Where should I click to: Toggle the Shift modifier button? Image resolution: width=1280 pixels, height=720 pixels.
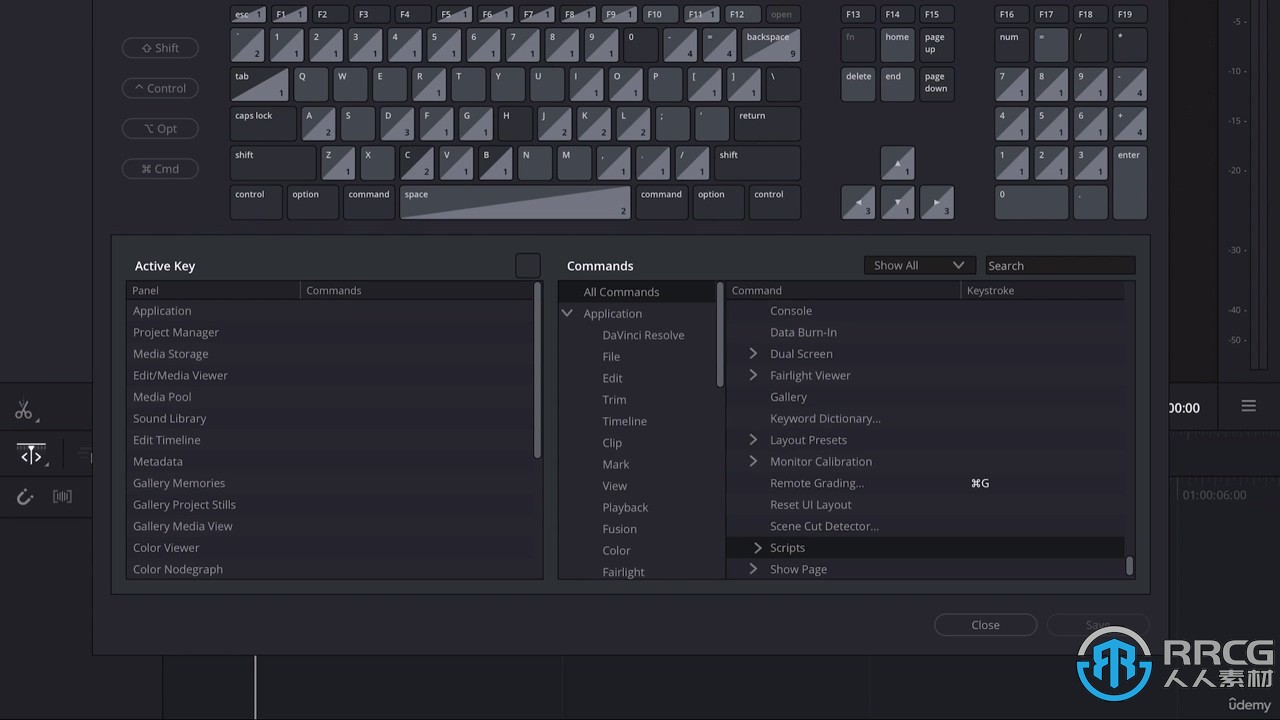tap(160, 48)
